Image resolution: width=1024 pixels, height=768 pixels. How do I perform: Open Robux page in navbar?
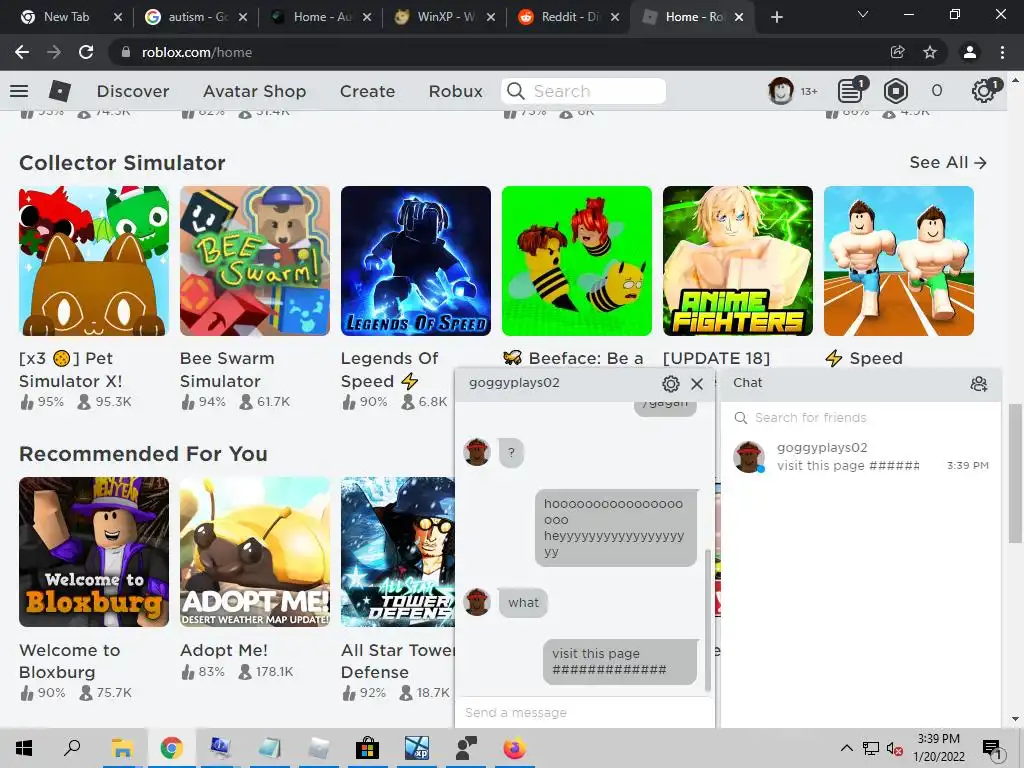click(455, 91)
